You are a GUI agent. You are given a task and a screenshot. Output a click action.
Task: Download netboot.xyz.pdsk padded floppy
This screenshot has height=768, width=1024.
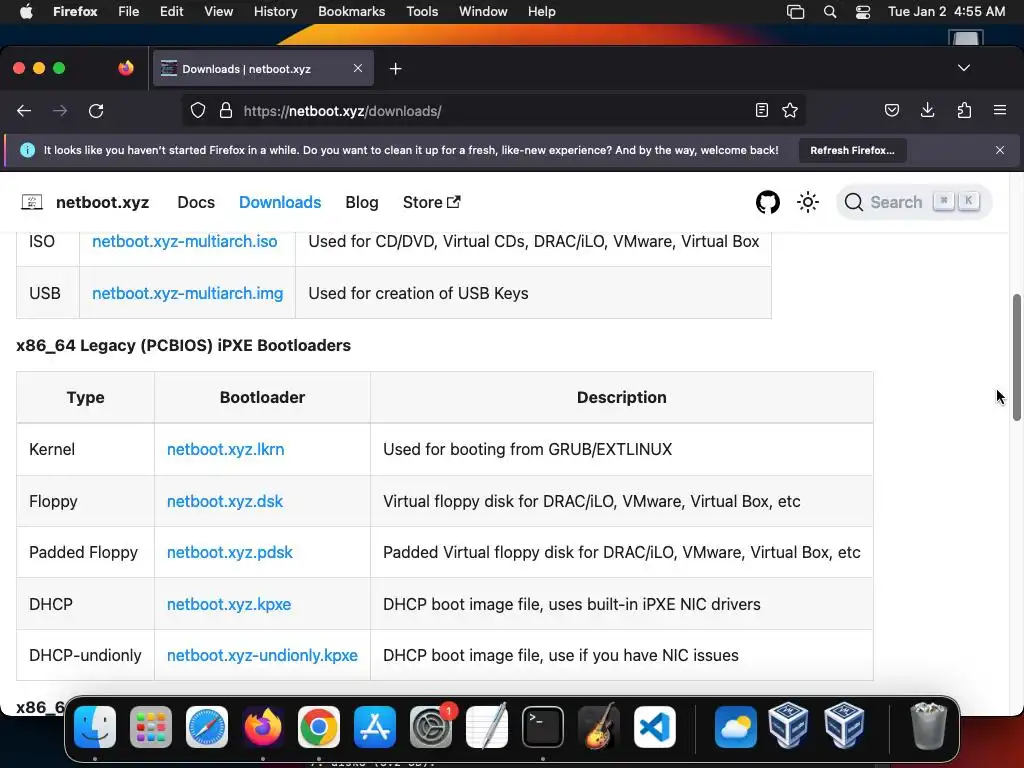click(230, 552)
